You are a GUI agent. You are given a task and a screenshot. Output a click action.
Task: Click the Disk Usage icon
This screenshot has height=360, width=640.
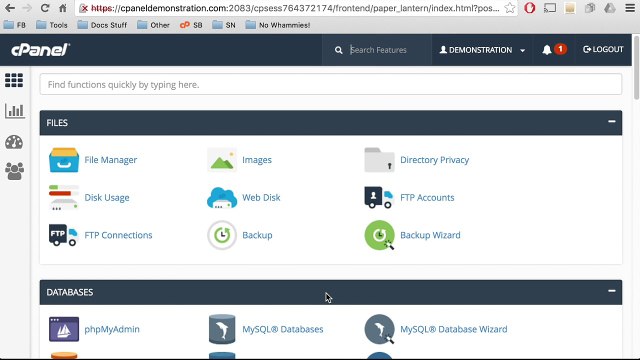[x=64, y=198]
